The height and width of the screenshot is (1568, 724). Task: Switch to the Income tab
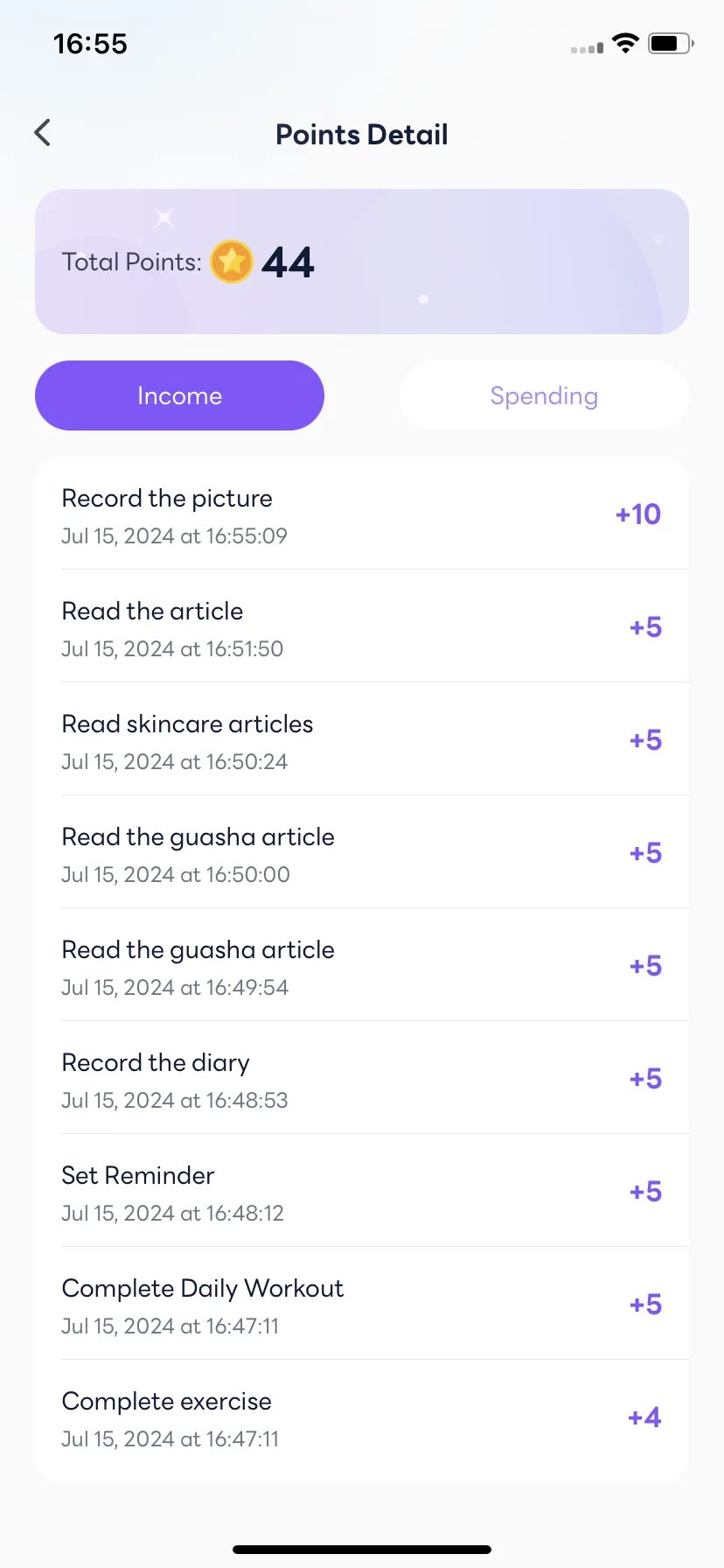[179, 395]
